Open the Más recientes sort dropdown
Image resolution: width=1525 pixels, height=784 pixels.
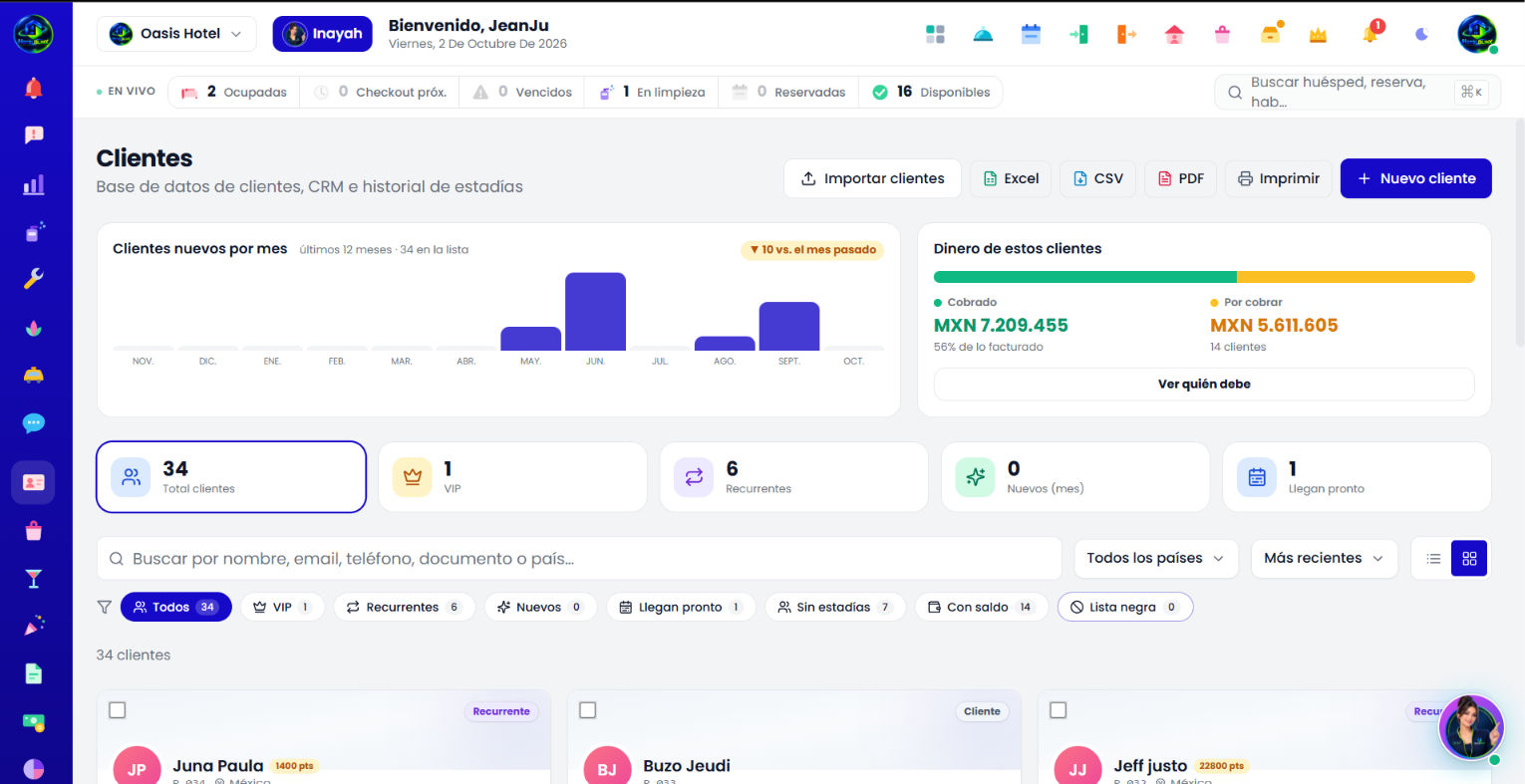(x=1325, y=559)
